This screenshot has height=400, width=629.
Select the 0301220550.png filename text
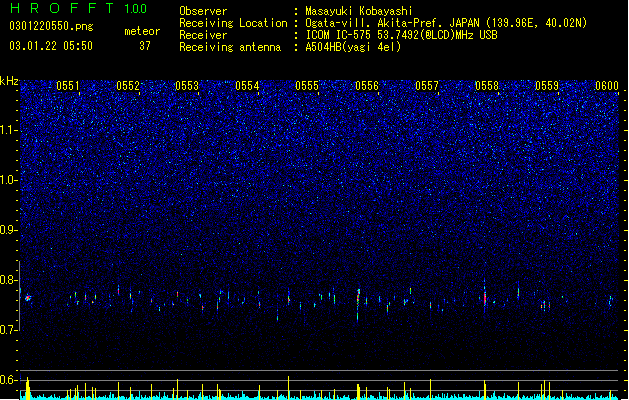tap(51, 26)
